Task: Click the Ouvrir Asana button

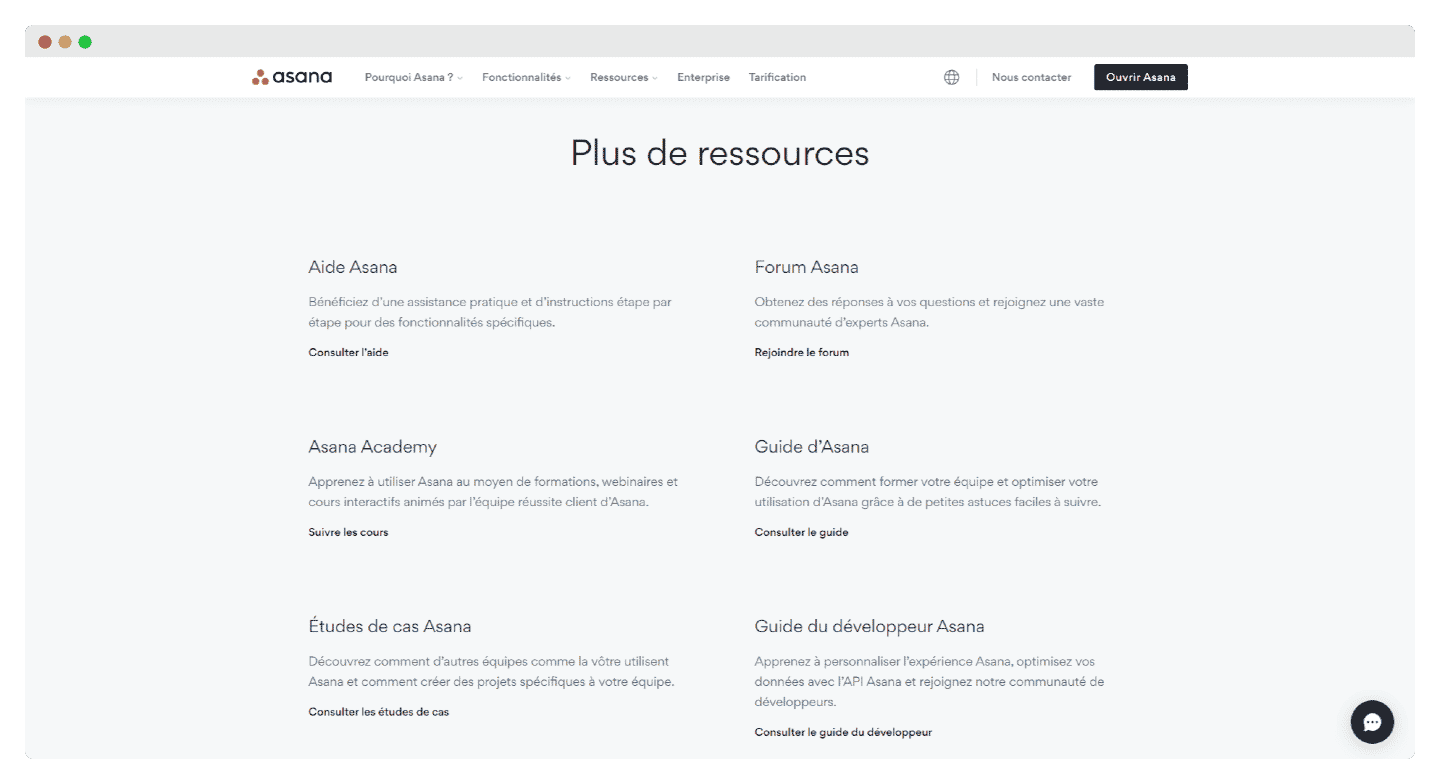Action: click(1141, 77)
